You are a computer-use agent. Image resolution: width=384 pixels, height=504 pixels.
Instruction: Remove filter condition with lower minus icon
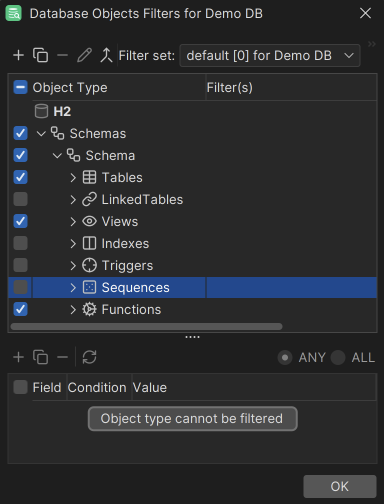(x=62, y=357)
